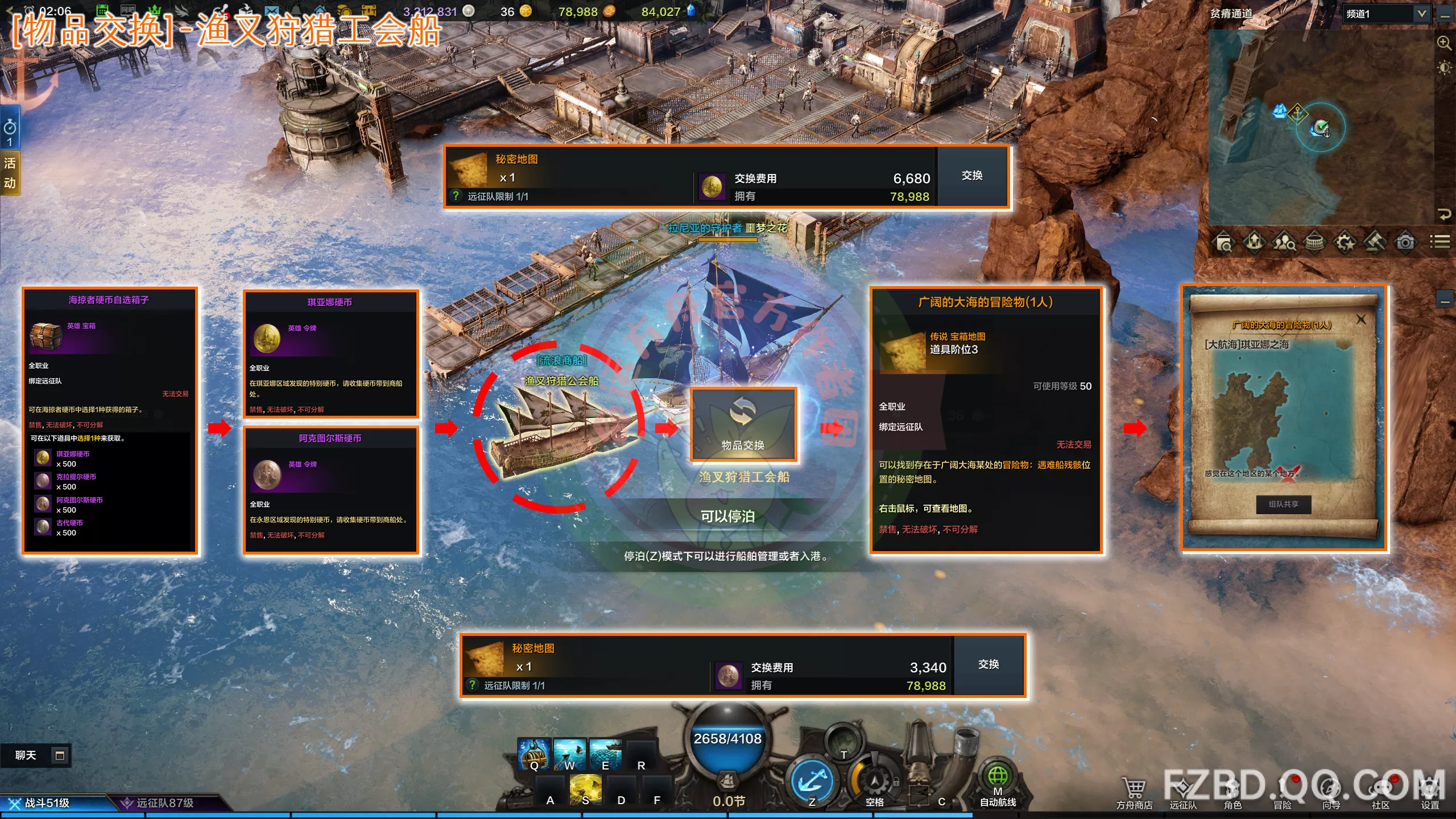Toggle anchor mooring mode (Z)
This screenshot has width=1456, height=819.
pos(812,783)
